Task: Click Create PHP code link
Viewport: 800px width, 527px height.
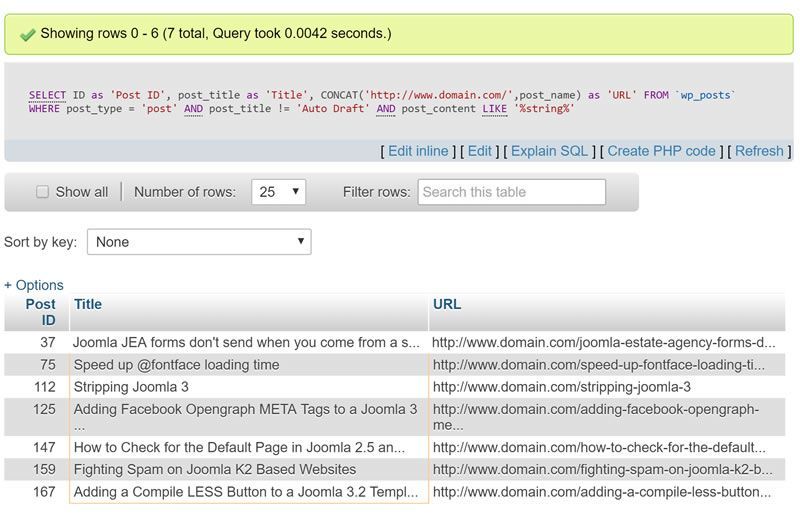Action: [x=661, y=151]
